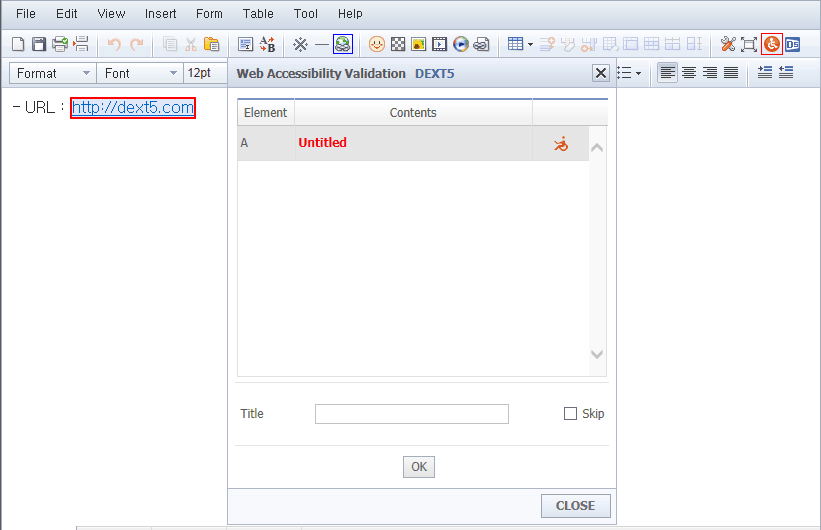
Task: Open the Help menu
Action: click(350, 14)
